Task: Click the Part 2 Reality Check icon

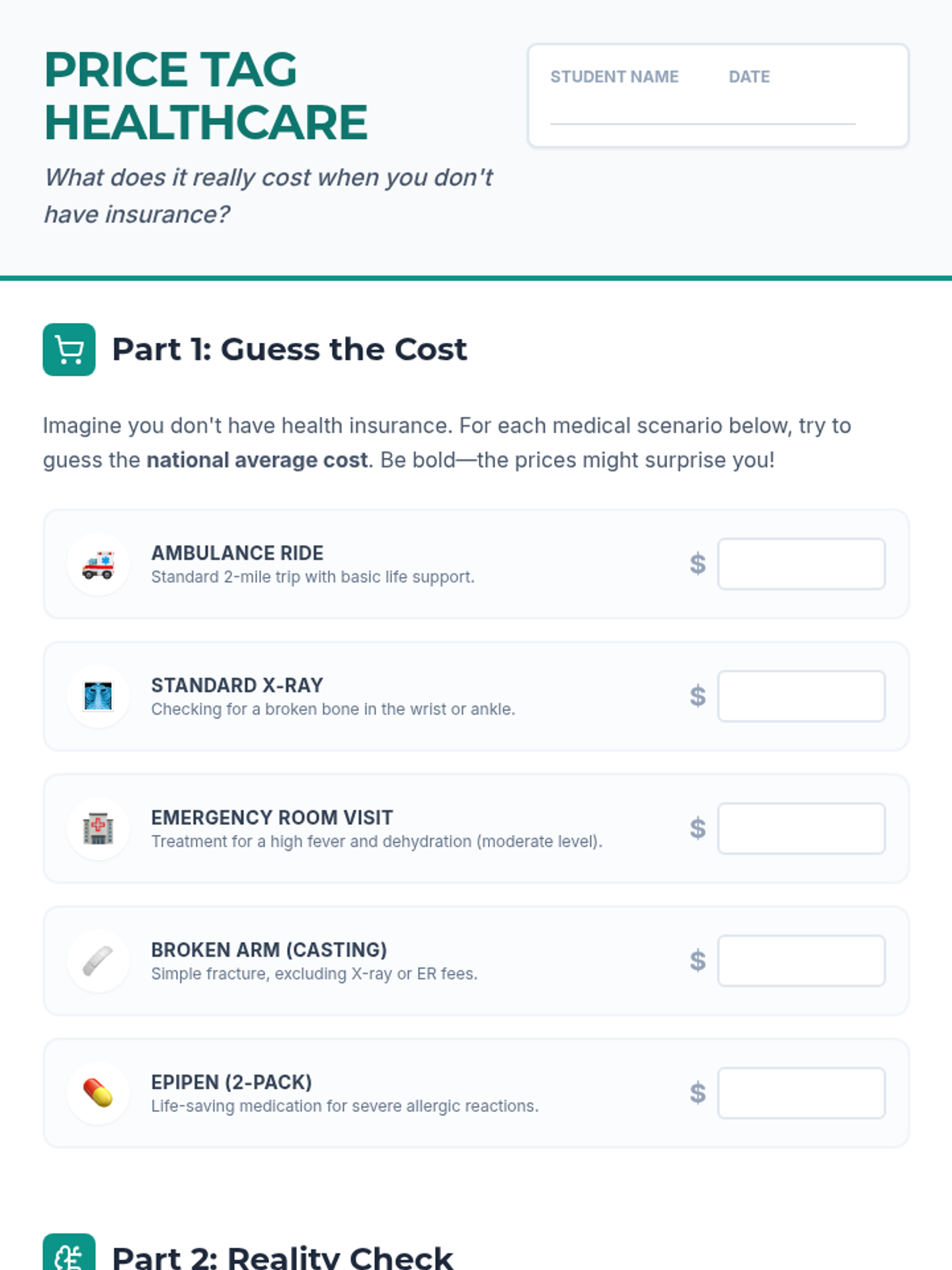Action: tap(69, 1256)
